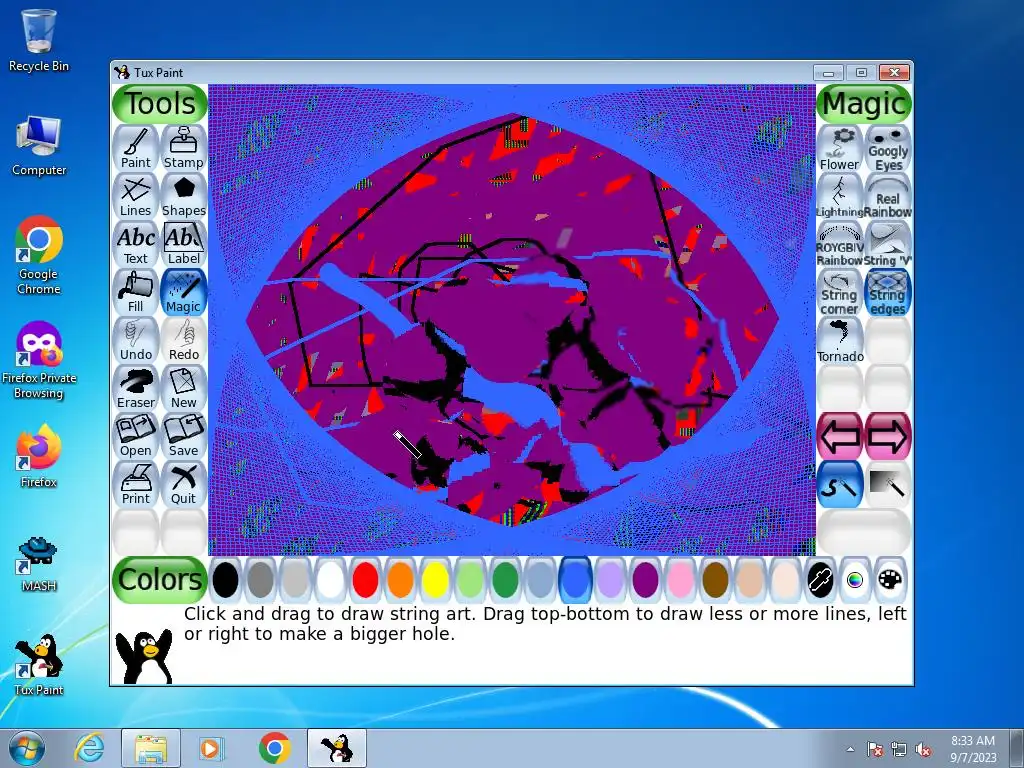
Task: Pick the red color swatch
Action: 365,579
